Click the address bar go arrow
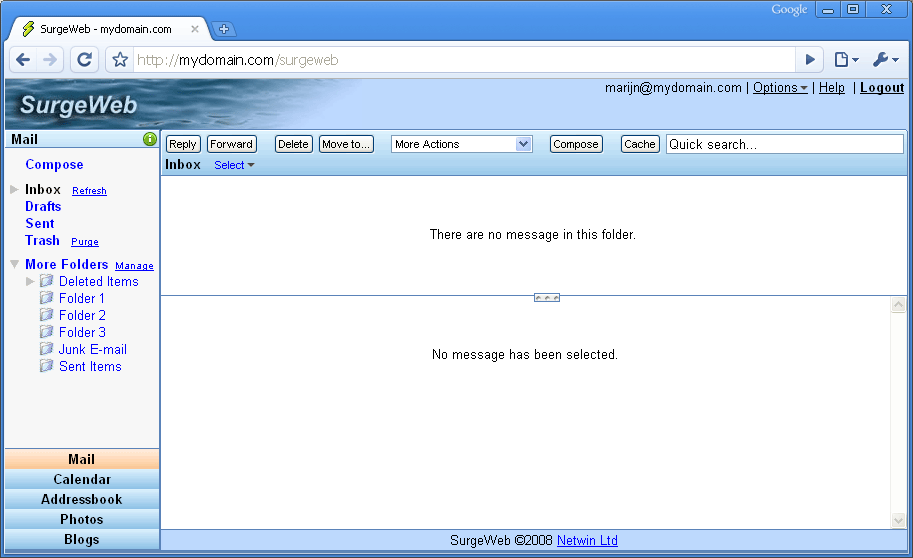Viewport: 913px width, 558px height. point(811,60)
